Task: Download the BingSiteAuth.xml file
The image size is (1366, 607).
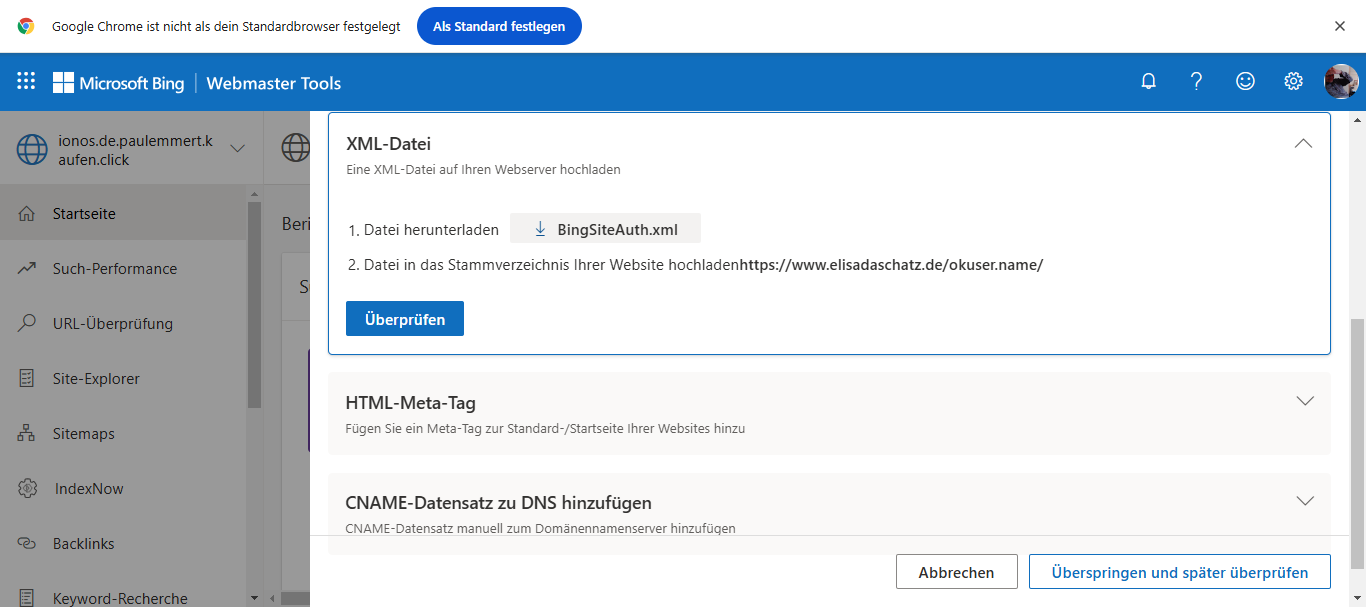Action: coord(605,229)
